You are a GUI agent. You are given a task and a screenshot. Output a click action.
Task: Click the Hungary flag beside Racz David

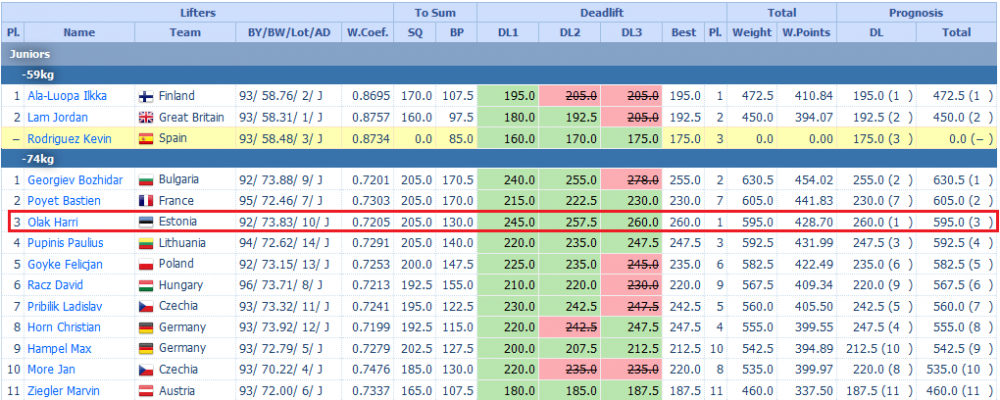click(x=146, y=285)
